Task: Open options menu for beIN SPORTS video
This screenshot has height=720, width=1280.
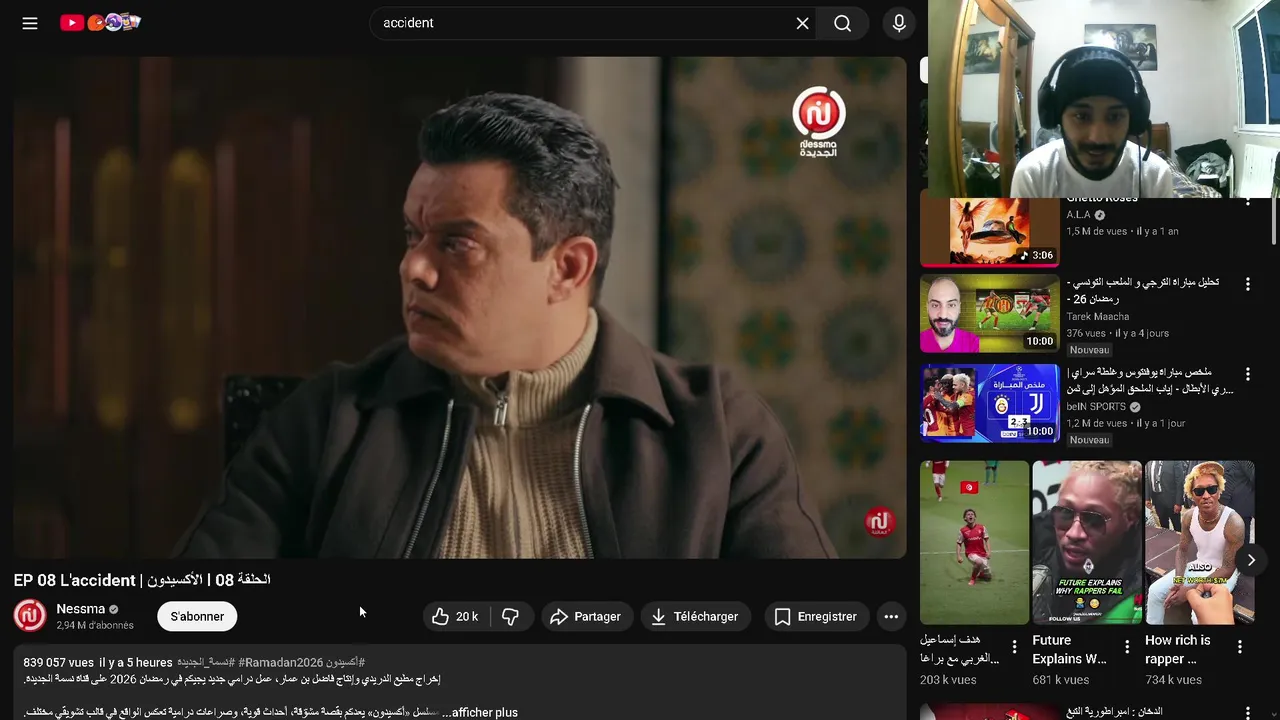Action: 1247,374
